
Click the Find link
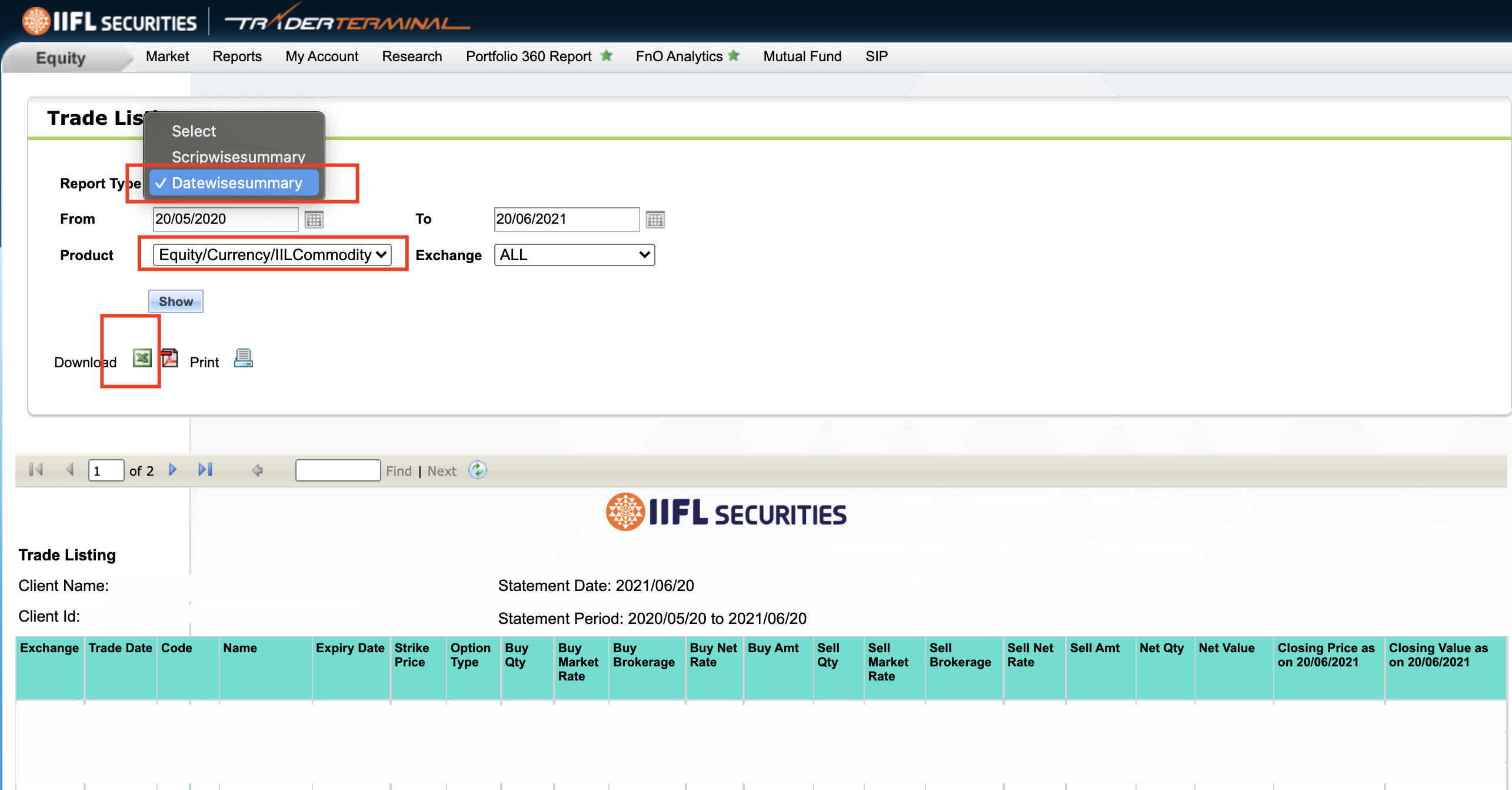pyautogui.click(x=398, y=471)
